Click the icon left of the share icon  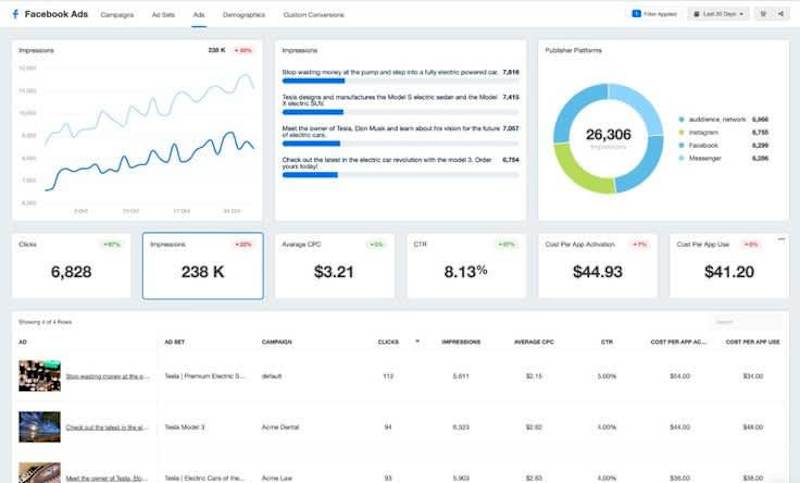click(x=763, y=14)
